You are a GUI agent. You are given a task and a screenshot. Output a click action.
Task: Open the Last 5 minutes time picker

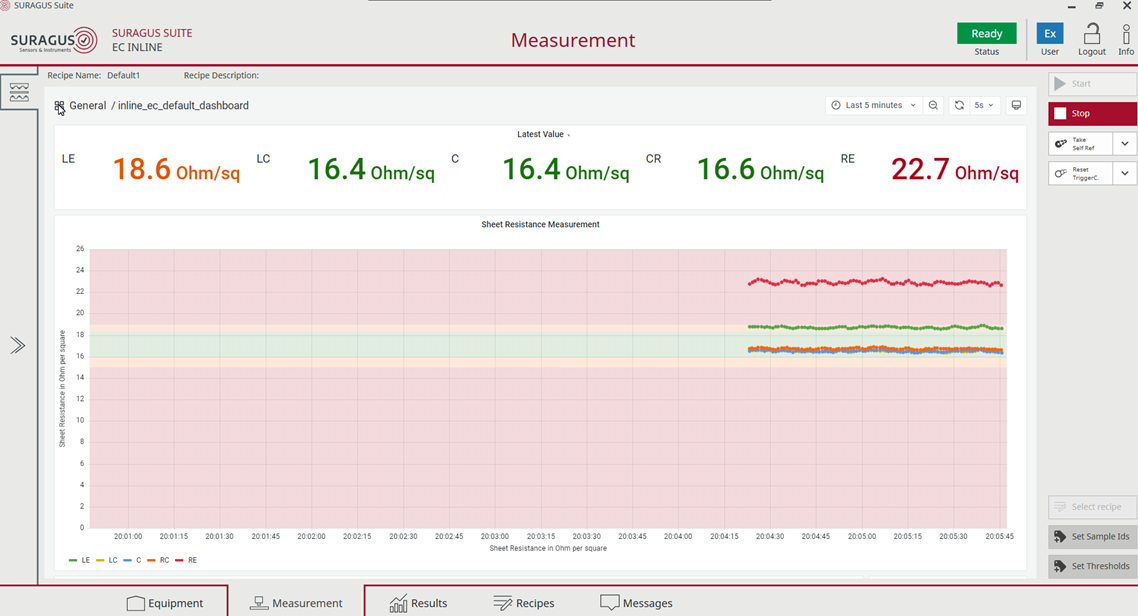point(873,105)
